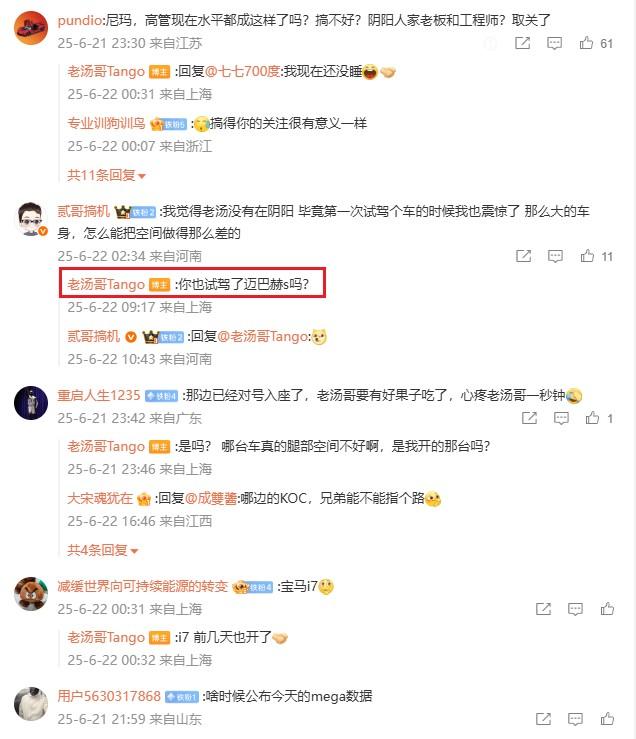Open reply box for pundio's comment

tap(554, 43)
